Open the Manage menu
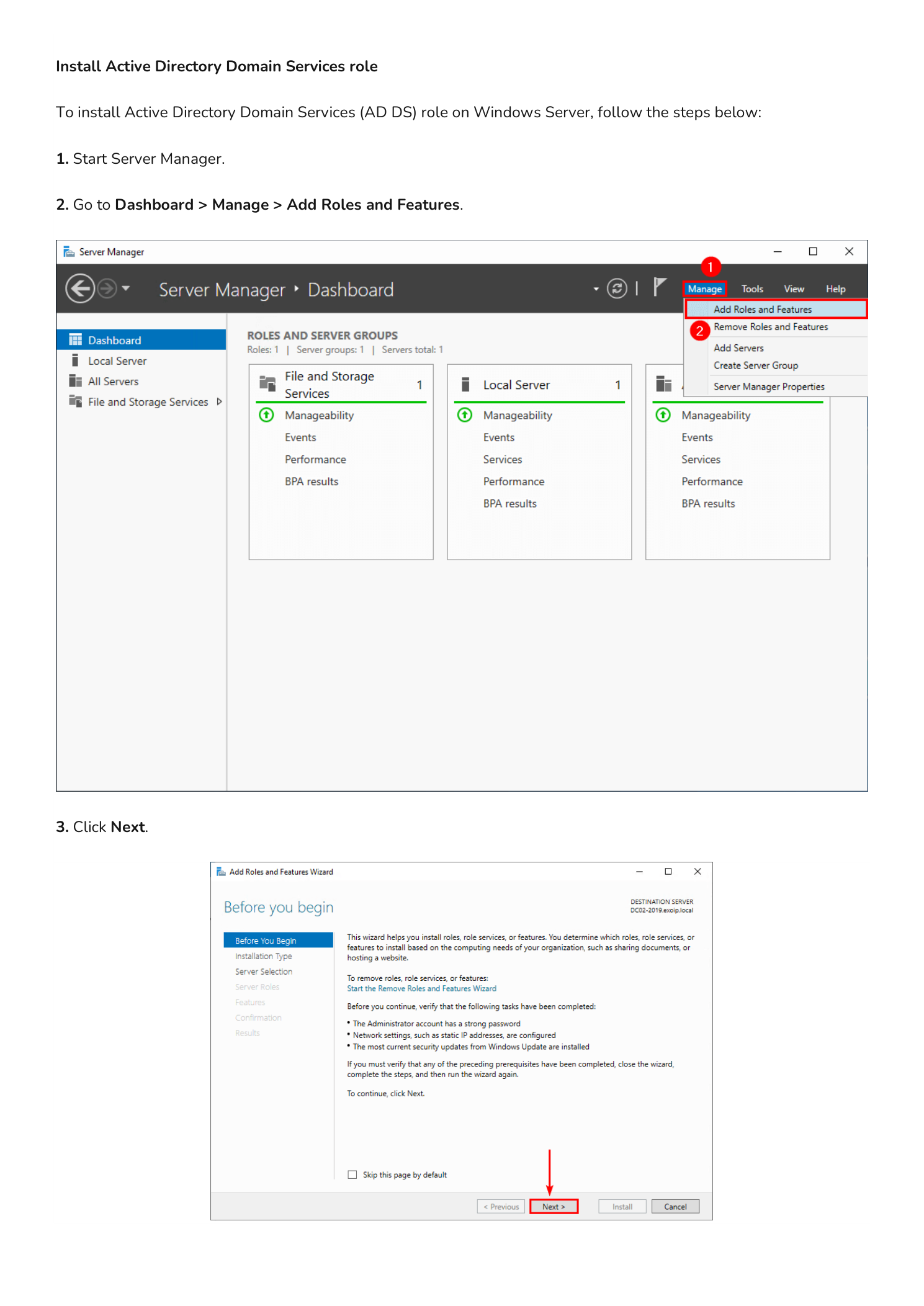 click(x=704, y=289)
